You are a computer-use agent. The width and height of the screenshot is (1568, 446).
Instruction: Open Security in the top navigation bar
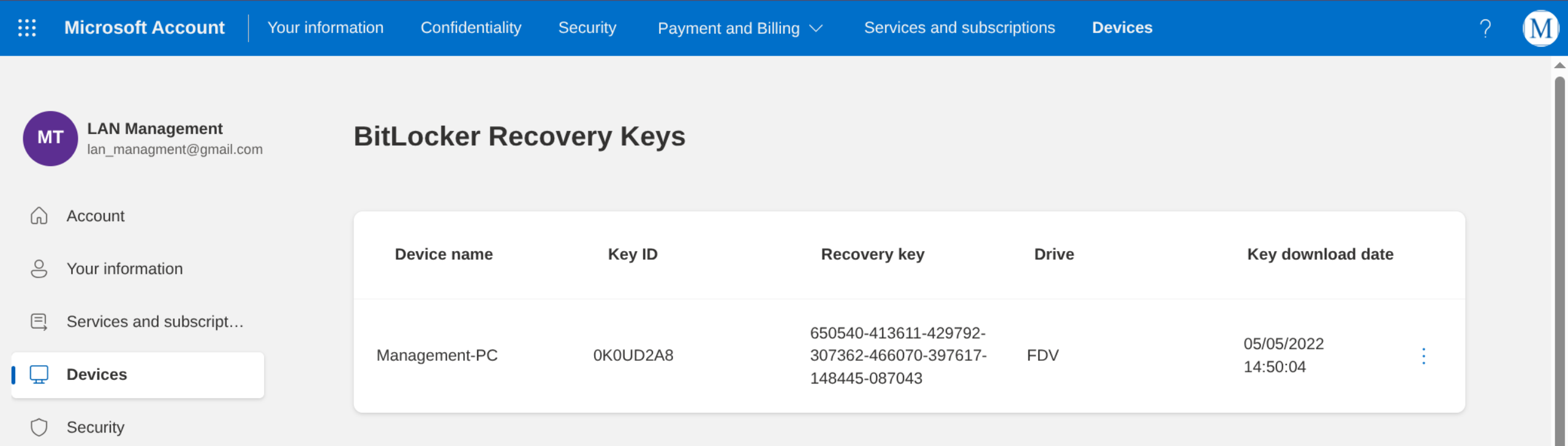tap(587, 28)
